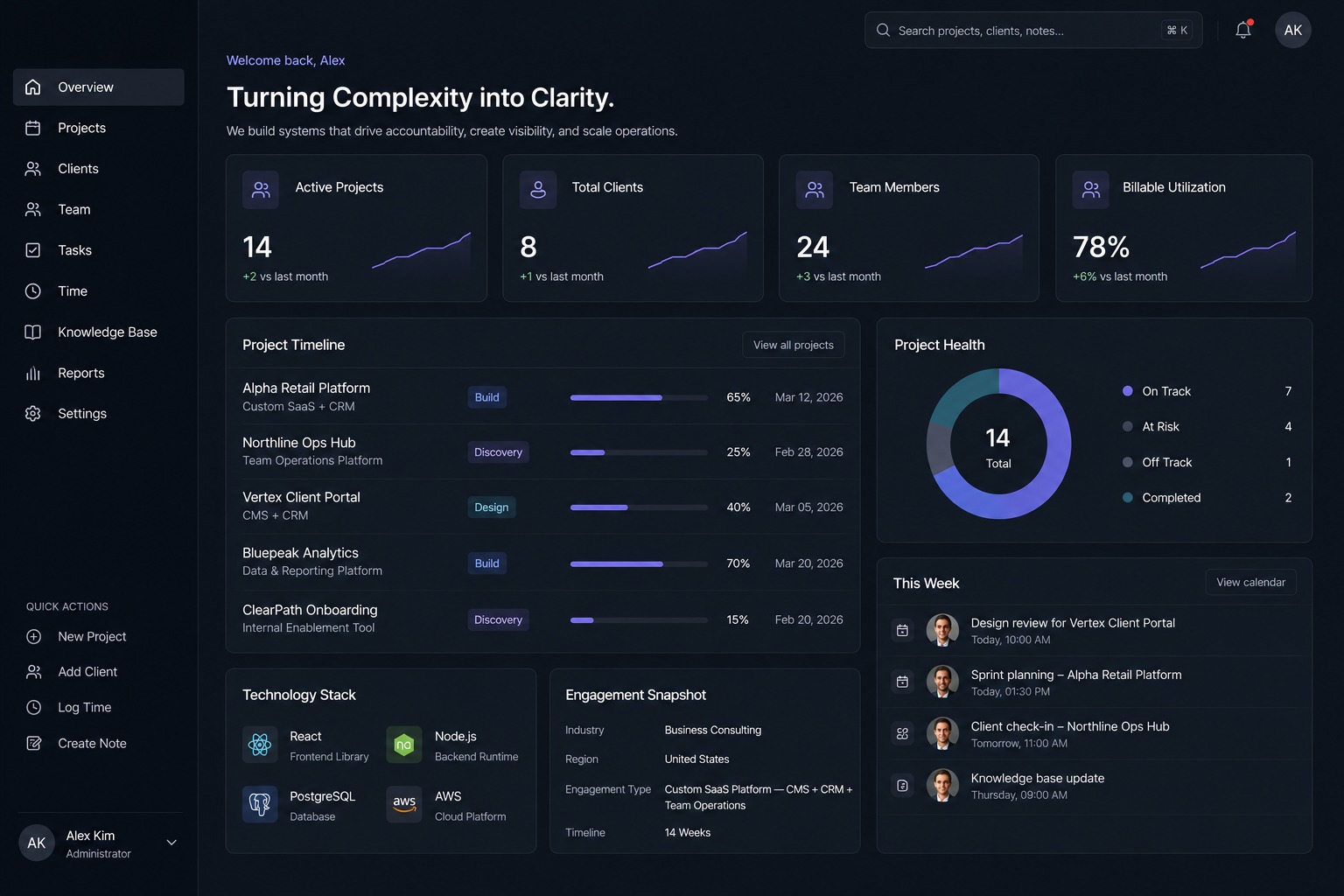Click the Design tag on Vertex Client Portal
1344x896 pixels.
coord(492,507)
